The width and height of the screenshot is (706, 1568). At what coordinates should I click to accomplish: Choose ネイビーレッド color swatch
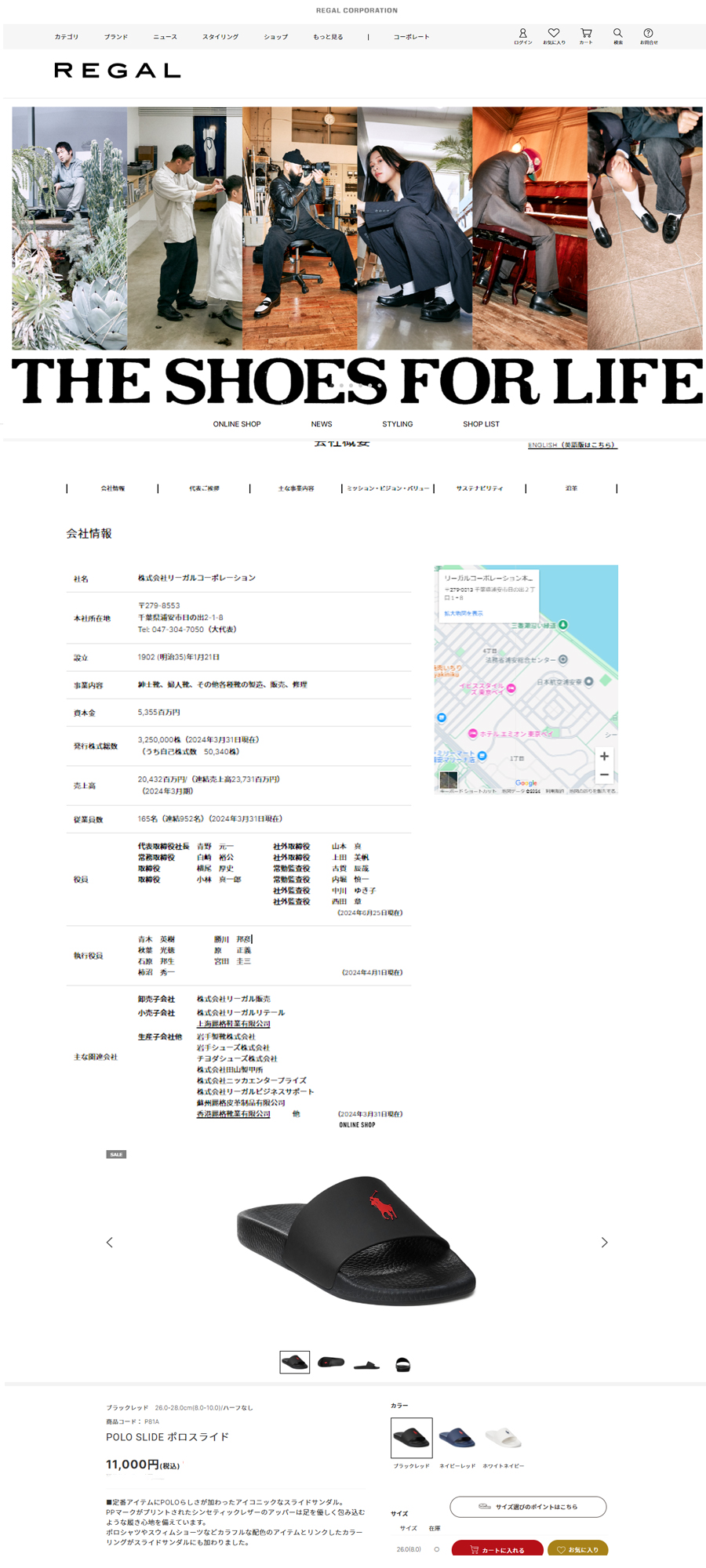[x=457, y=1438]
